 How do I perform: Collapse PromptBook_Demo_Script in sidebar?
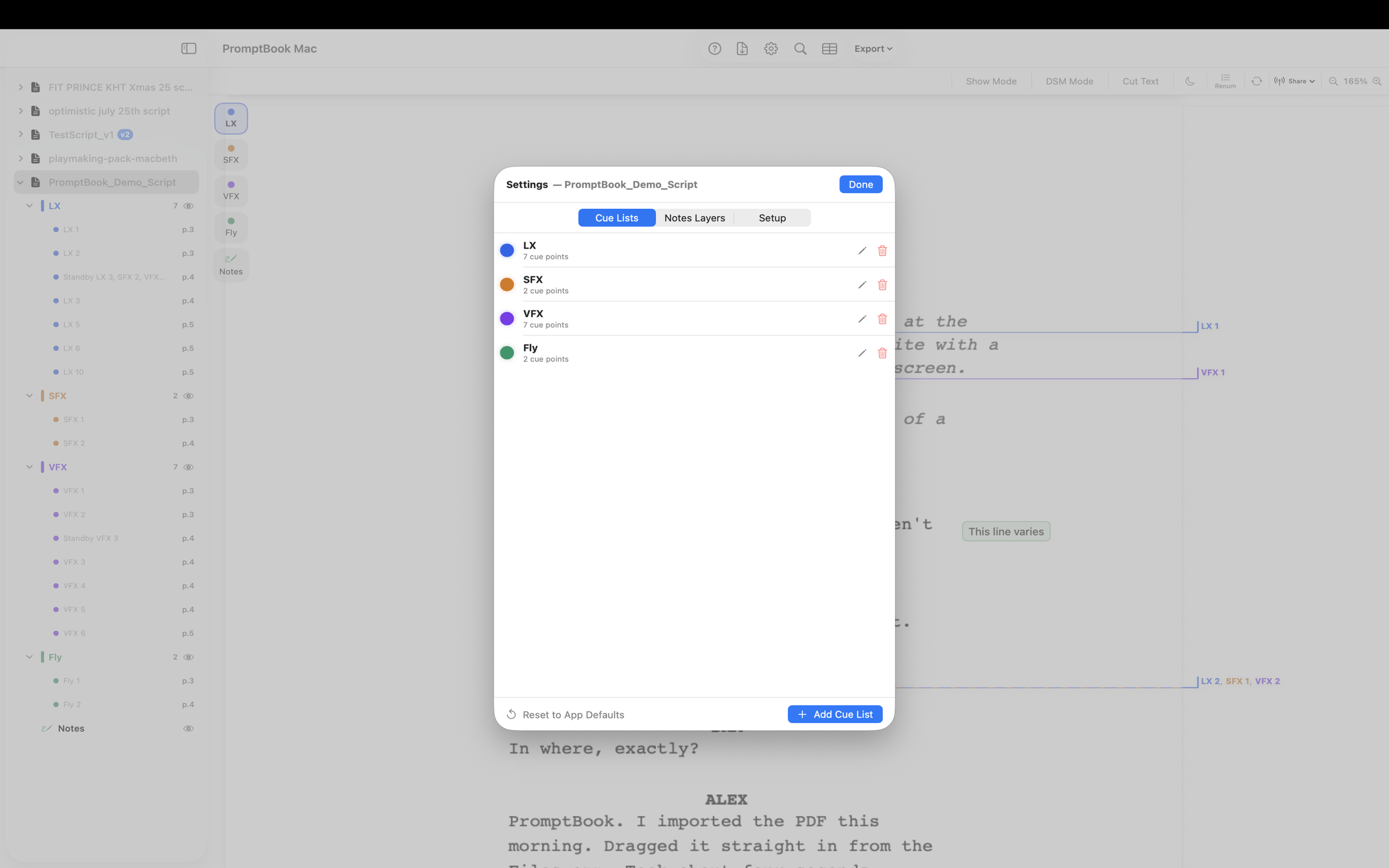[21, 182]
